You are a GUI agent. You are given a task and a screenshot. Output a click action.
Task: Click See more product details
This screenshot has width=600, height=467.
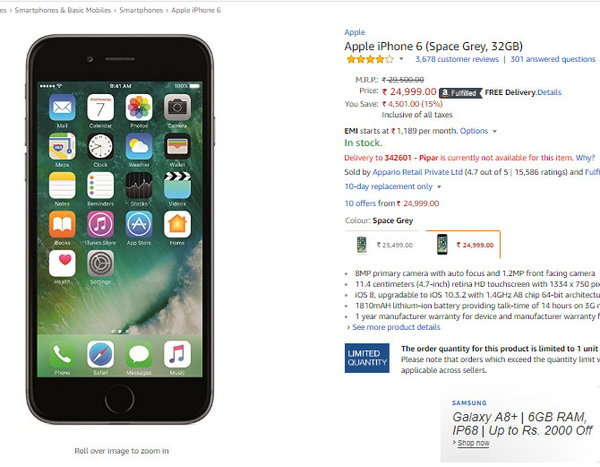coord(396,327)
